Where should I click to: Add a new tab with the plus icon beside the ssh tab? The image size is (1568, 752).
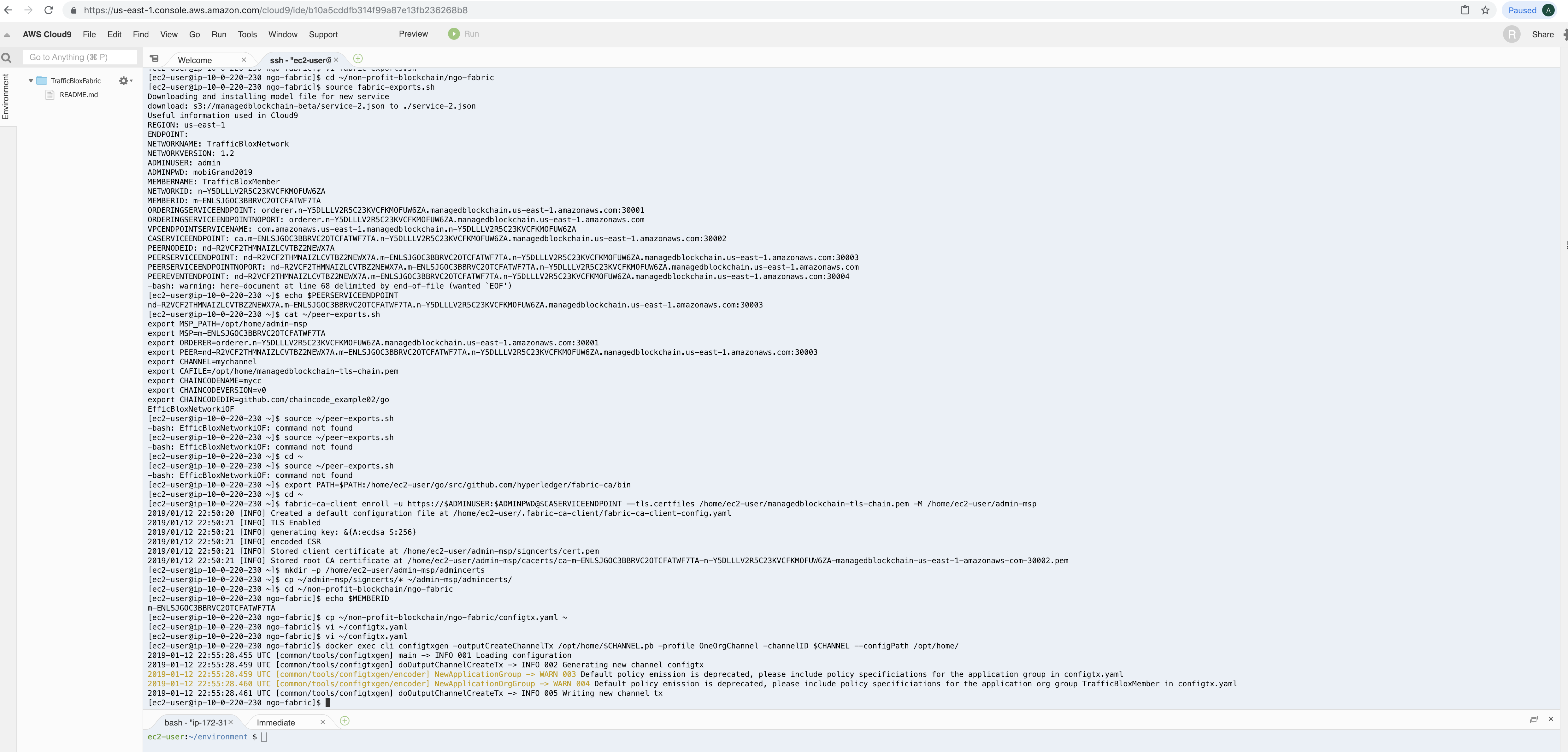[x=358, y=58]
